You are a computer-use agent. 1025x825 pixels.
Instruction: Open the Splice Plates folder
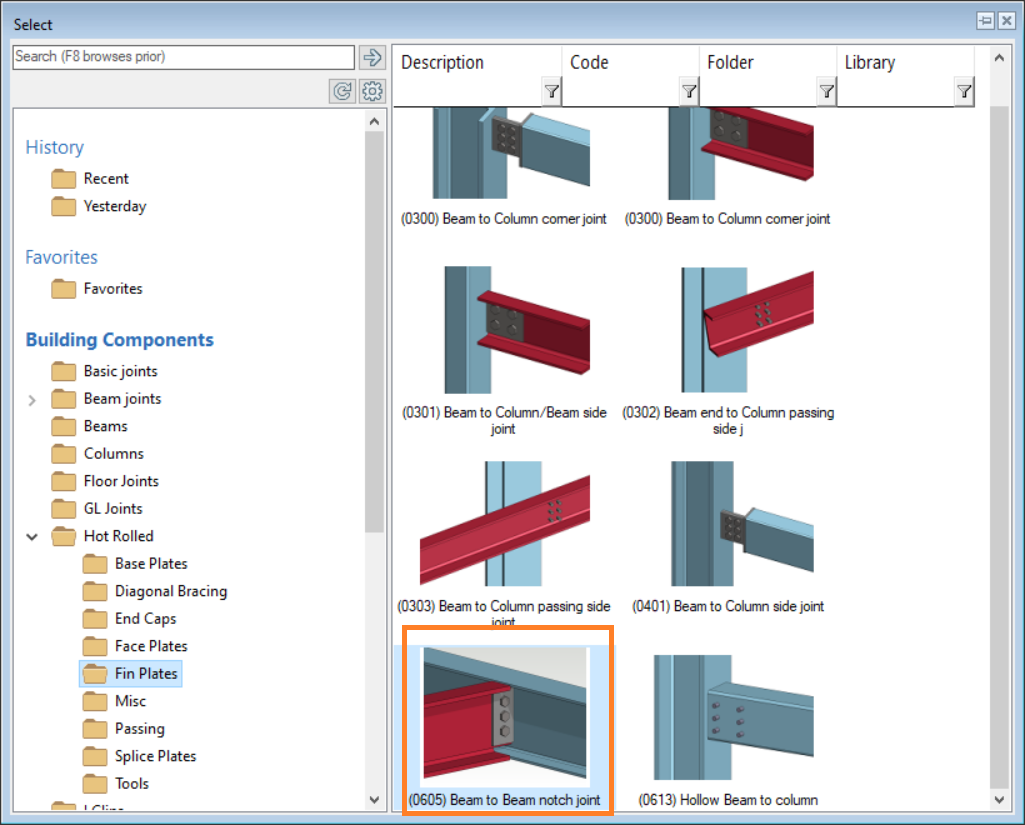[x=155, y=756]
